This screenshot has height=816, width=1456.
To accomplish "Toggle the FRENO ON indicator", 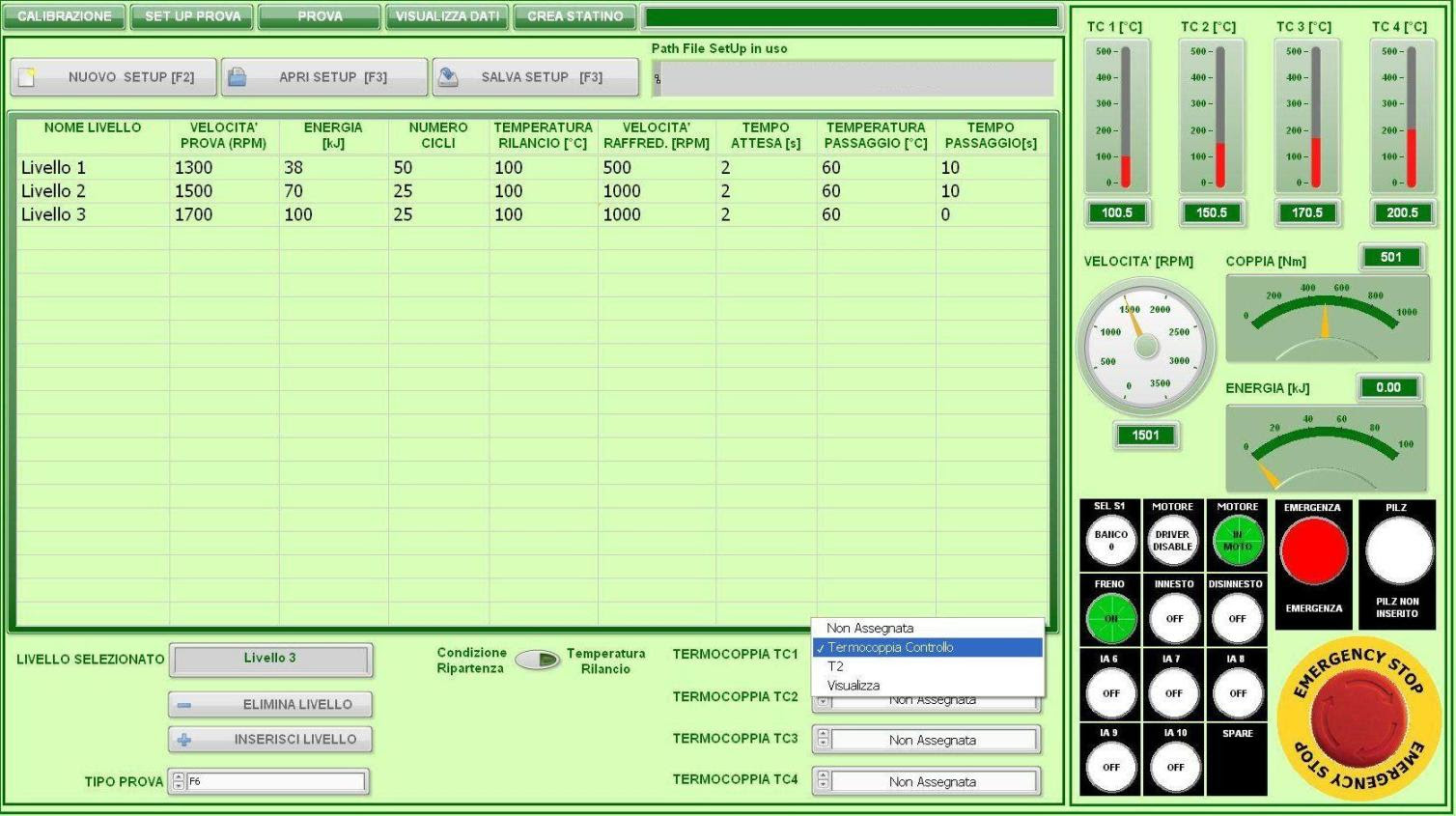I will coord(1110,618).
